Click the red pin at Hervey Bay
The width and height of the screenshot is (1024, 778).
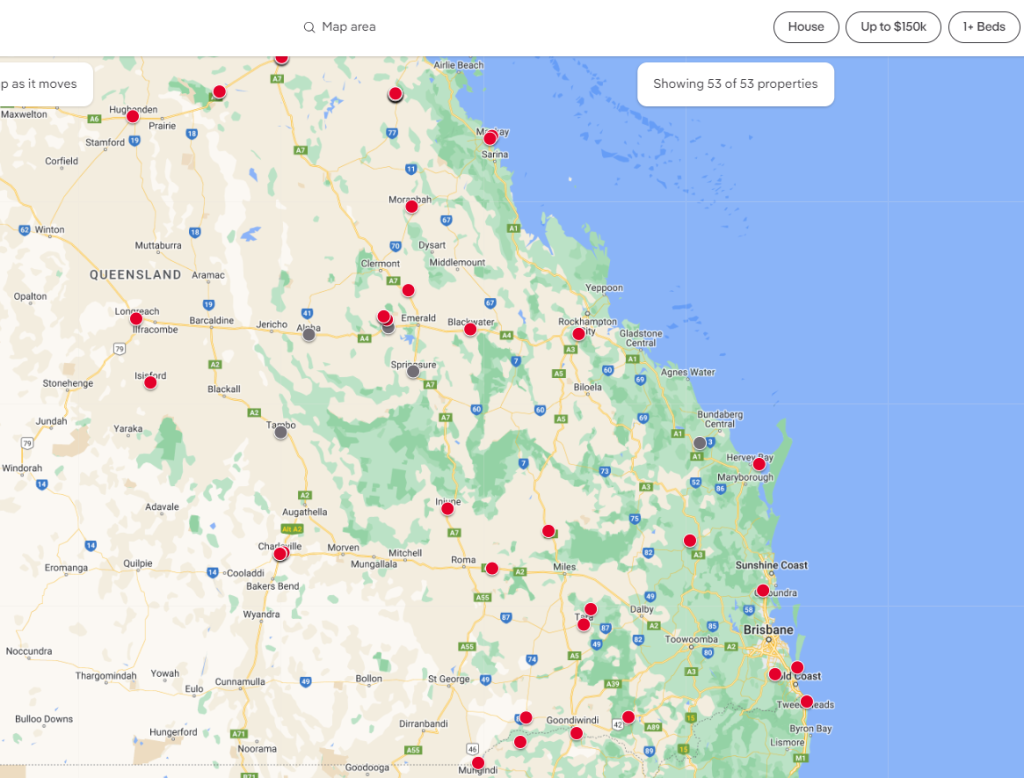[759, 464]
